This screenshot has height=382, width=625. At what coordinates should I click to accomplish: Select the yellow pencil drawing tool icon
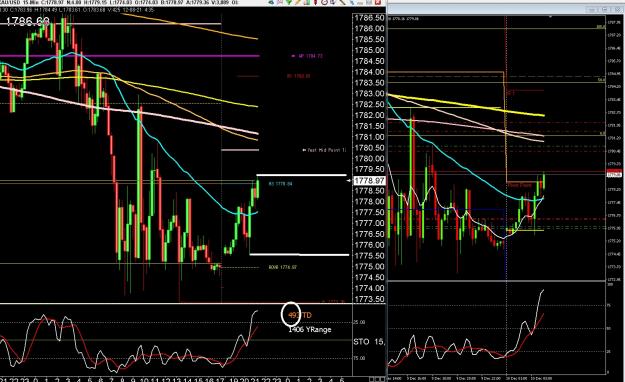pyautogui.click(x=298, y=2)
